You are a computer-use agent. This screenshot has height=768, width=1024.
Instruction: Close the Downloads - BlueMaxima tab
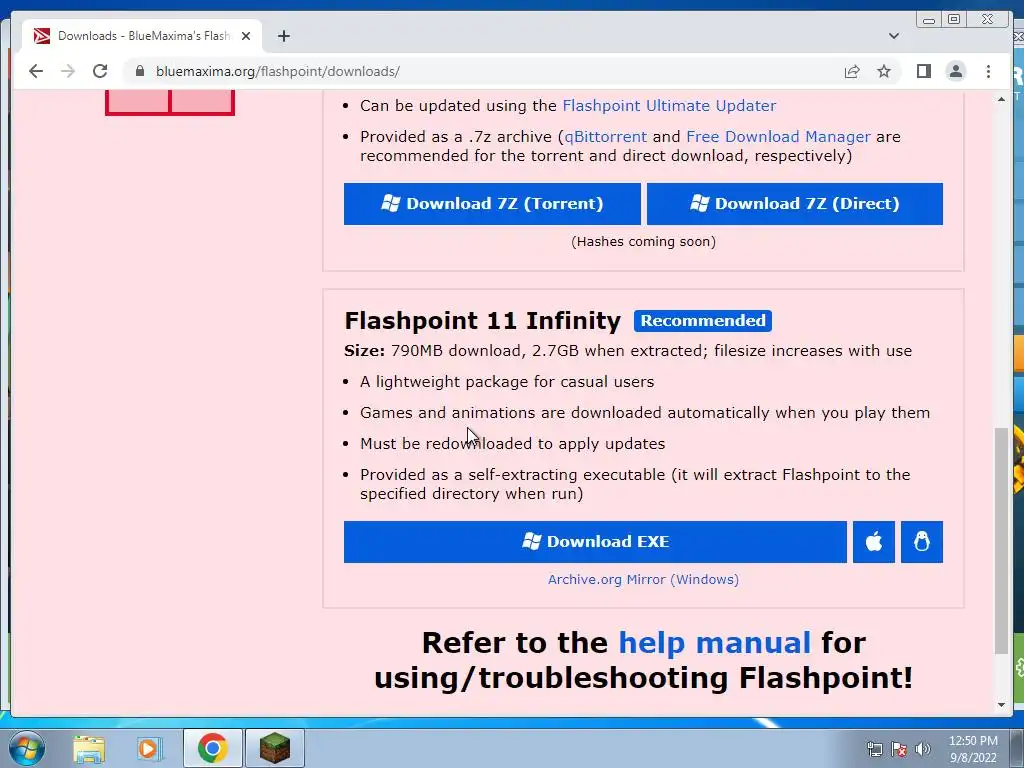pos(246,36)
